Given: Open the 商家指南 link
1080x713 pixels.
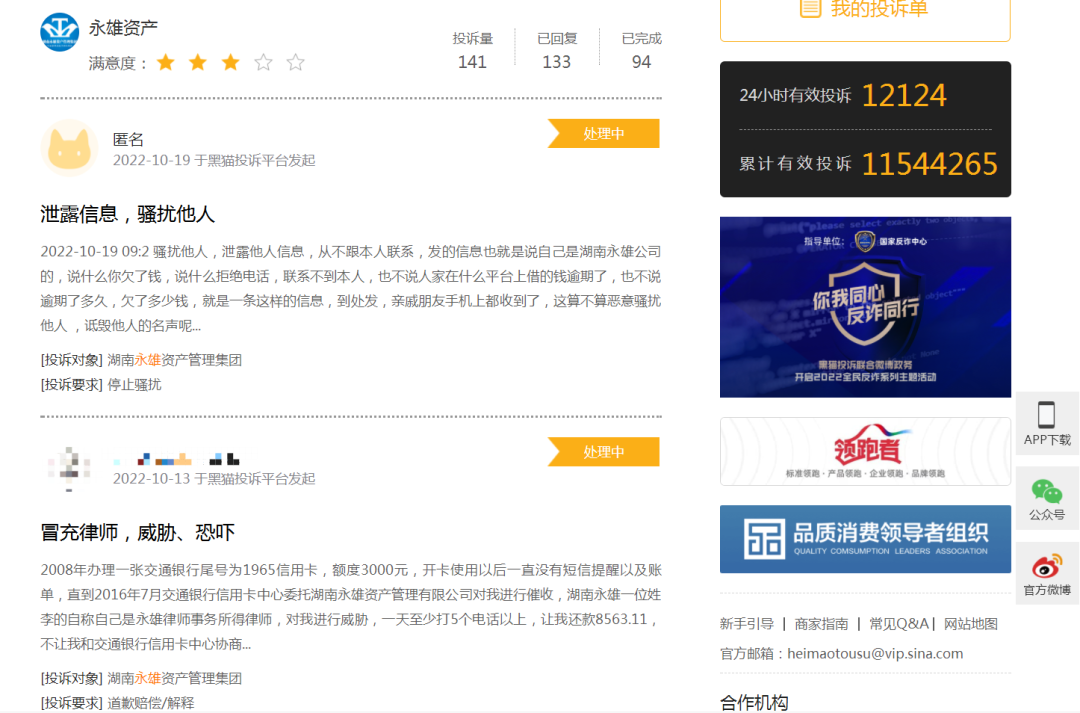Looking at the screenshot, I should pyautogui.click(x=821, y=624).
